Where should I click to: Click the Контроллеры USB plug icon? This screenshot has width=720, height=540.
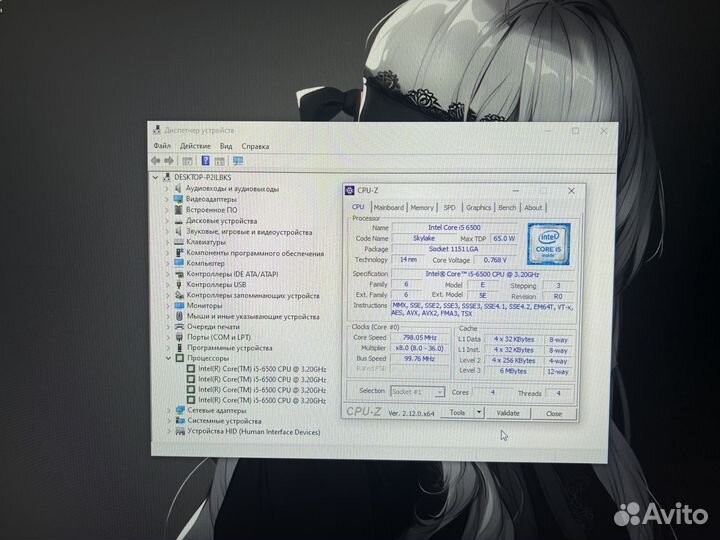[179, 285]
